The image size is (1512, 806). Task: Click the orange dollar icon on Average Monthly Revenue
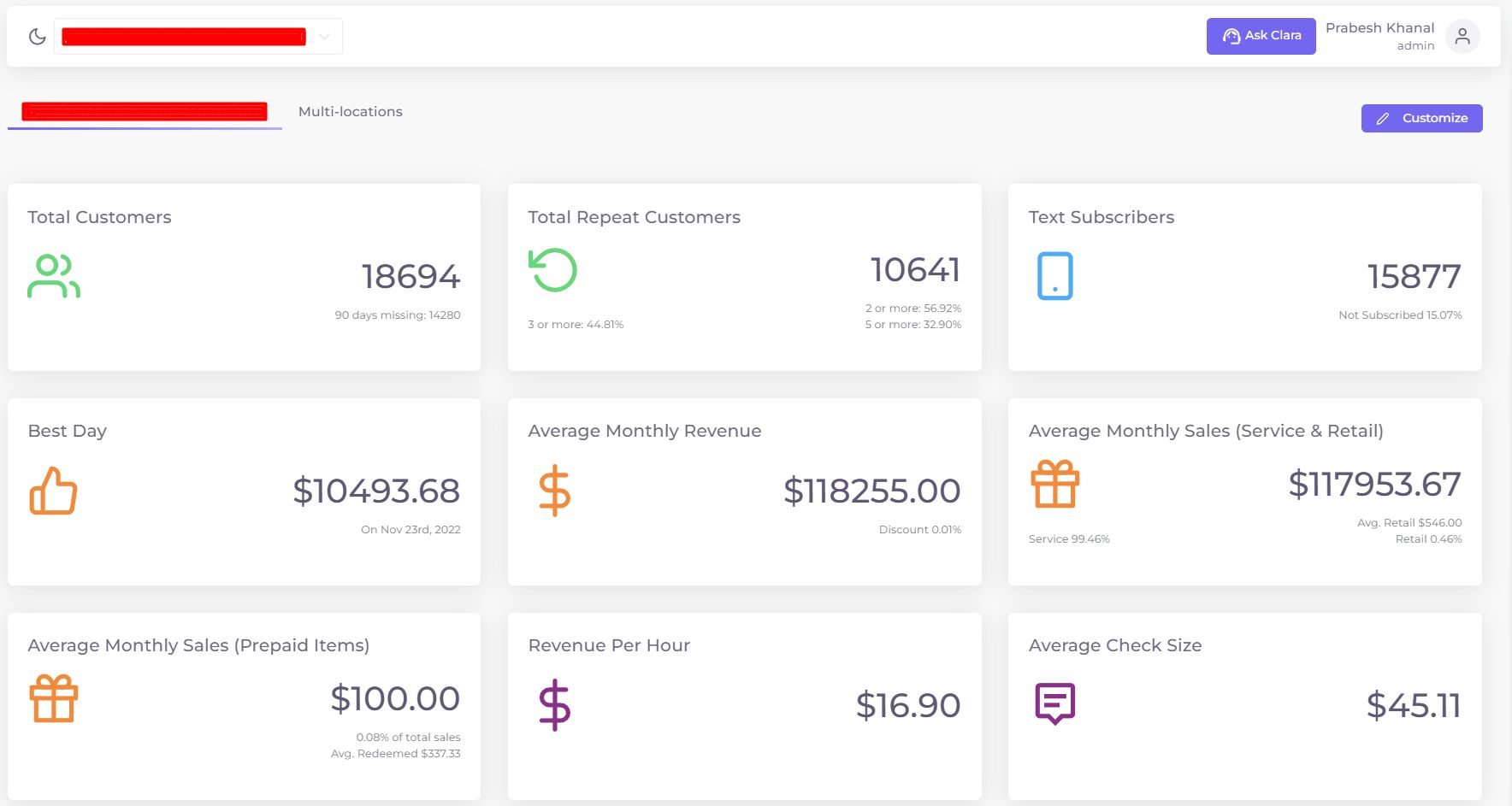pos(553,491)
